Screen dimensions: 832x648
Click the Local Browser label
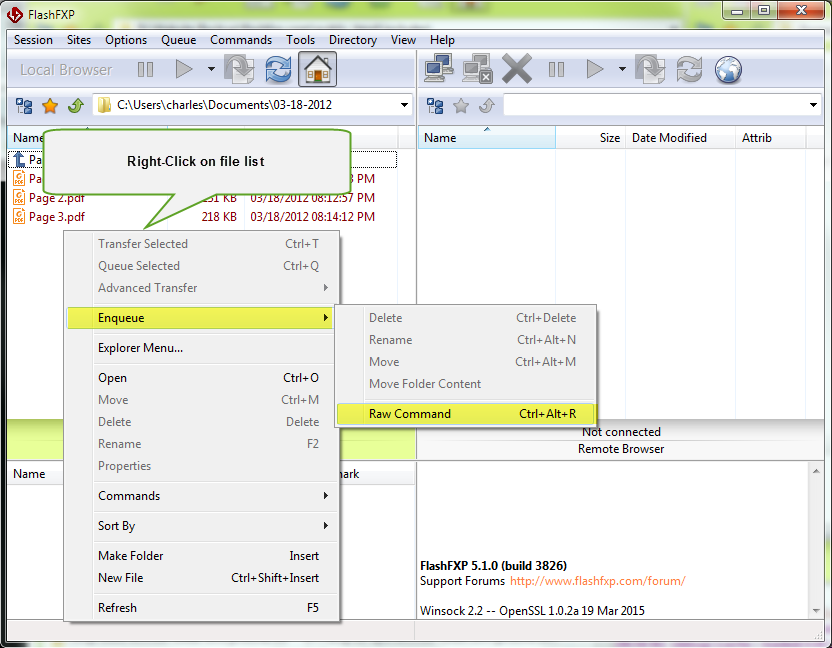(66, 70)
